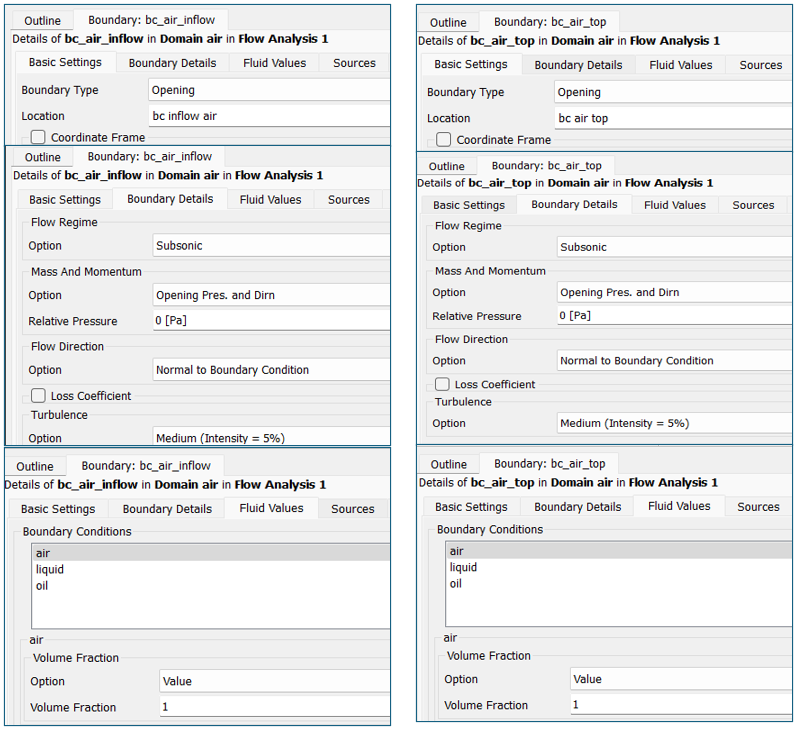Screen dimensions: 797x732
Task: Open Flow Regime Subsonic option for bc_air_inflow
Action: 271,246
